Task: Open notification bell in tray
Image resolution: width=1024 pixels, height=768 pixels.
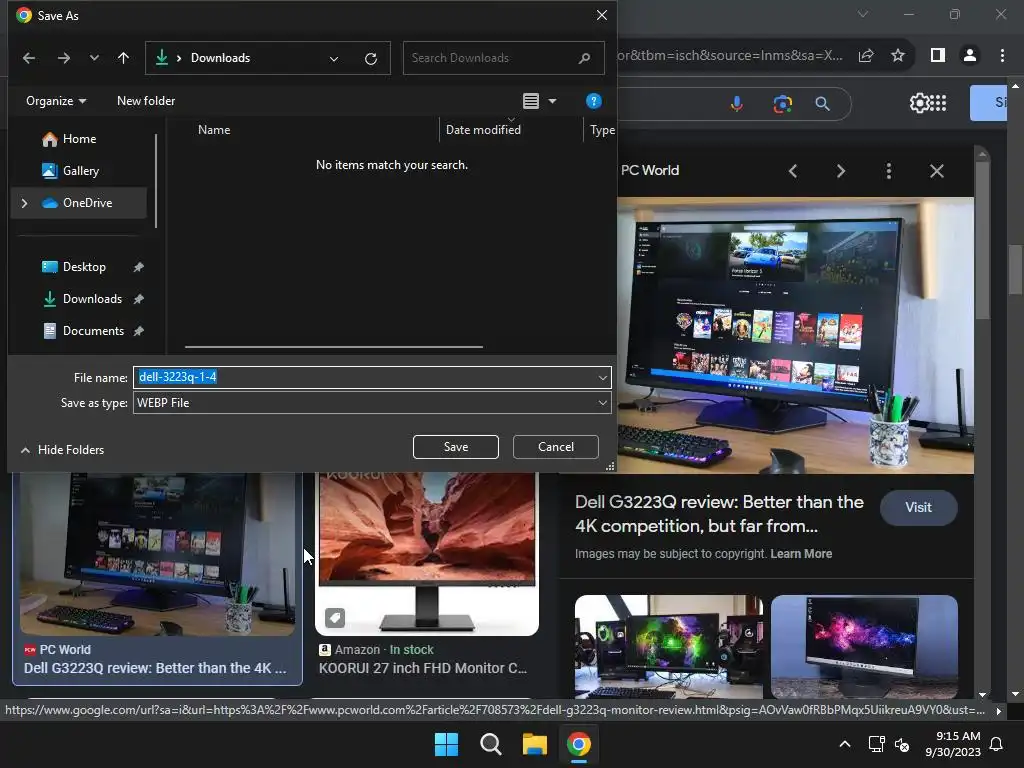Action: tap(996, 744)
